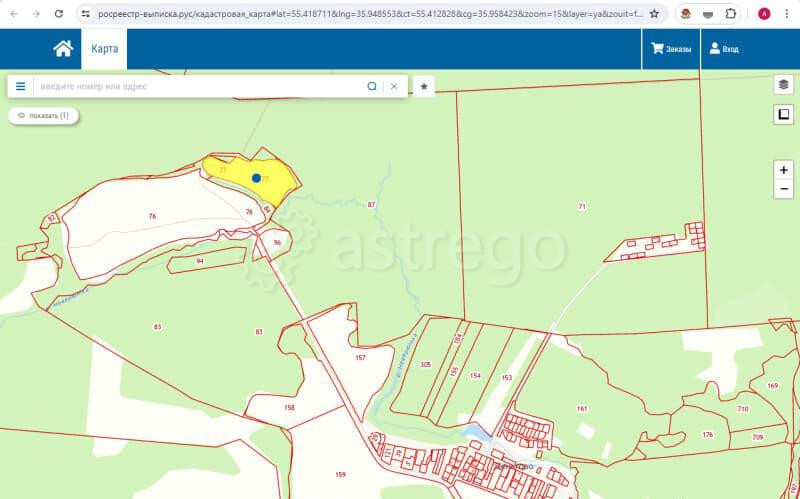Open favorites star button

(424, 86)
